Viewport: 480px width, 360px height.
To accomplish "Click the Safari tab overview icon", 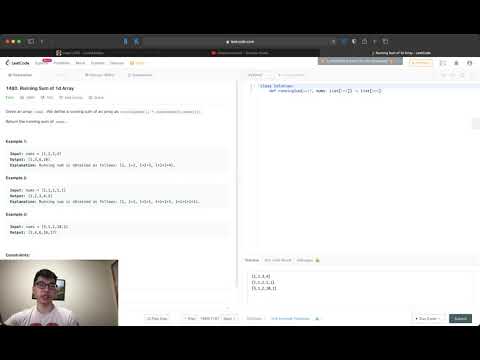I will [385, 41].
